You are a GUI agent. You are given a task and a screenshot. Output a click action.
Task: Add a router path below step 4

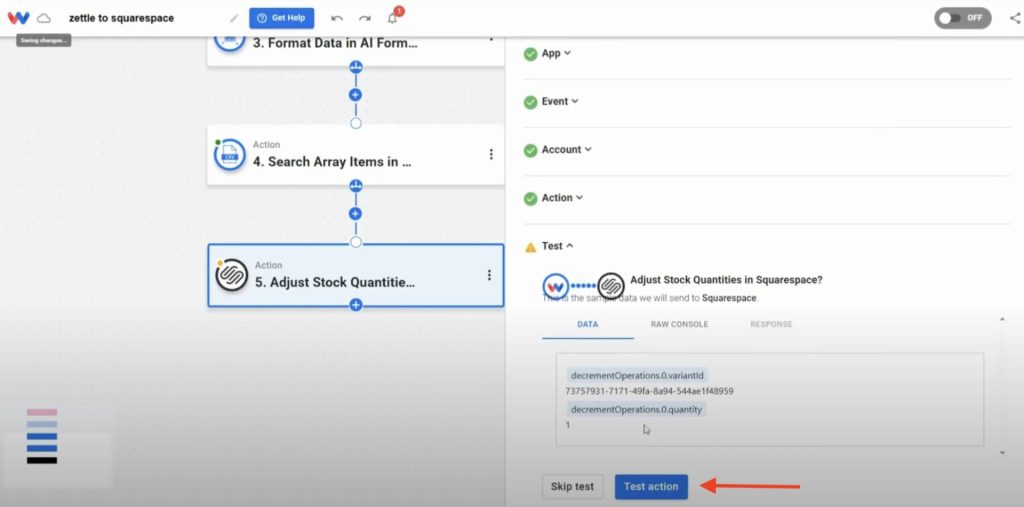(x=355, y=186)
